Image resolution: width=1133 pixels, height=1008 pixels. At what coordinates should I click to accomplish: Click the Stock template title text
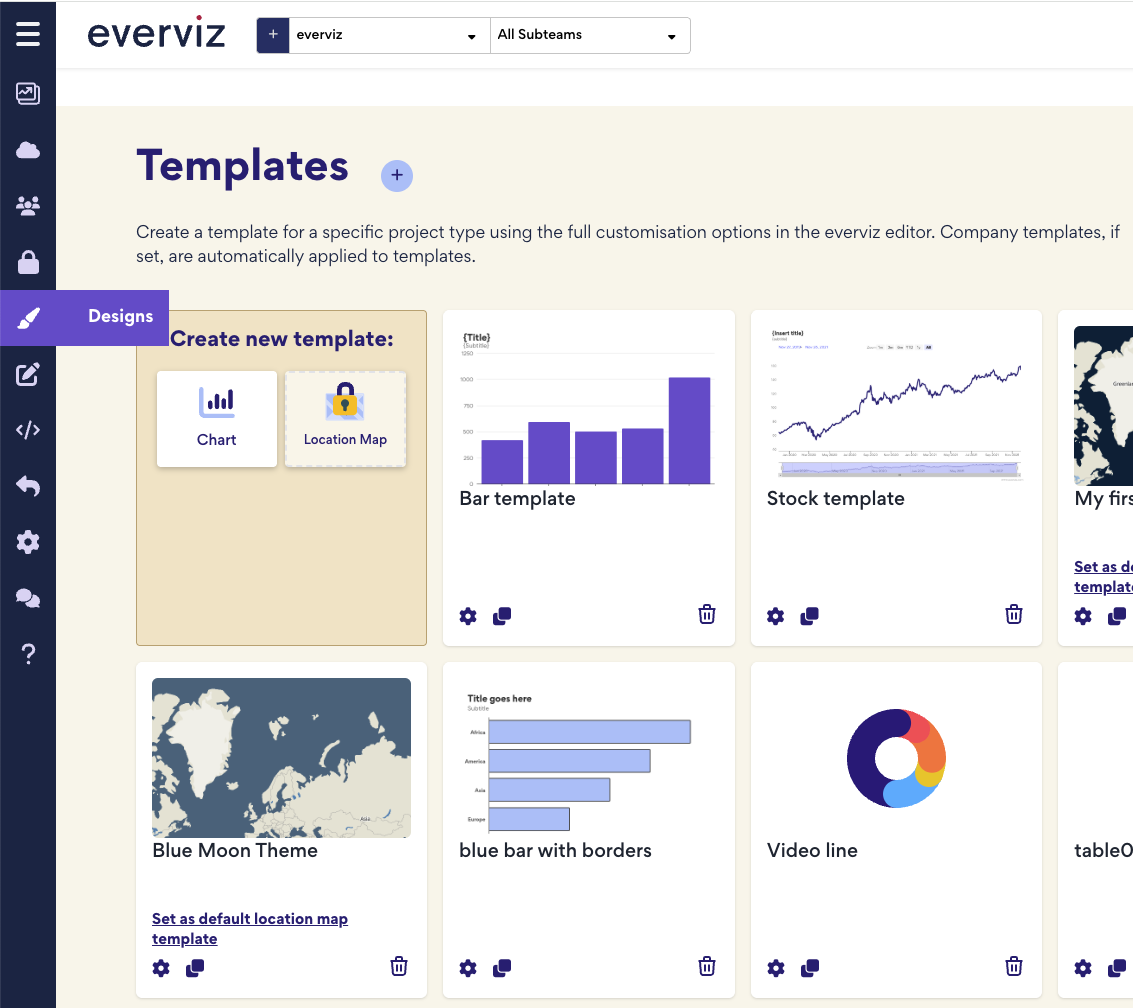point(835,499)
